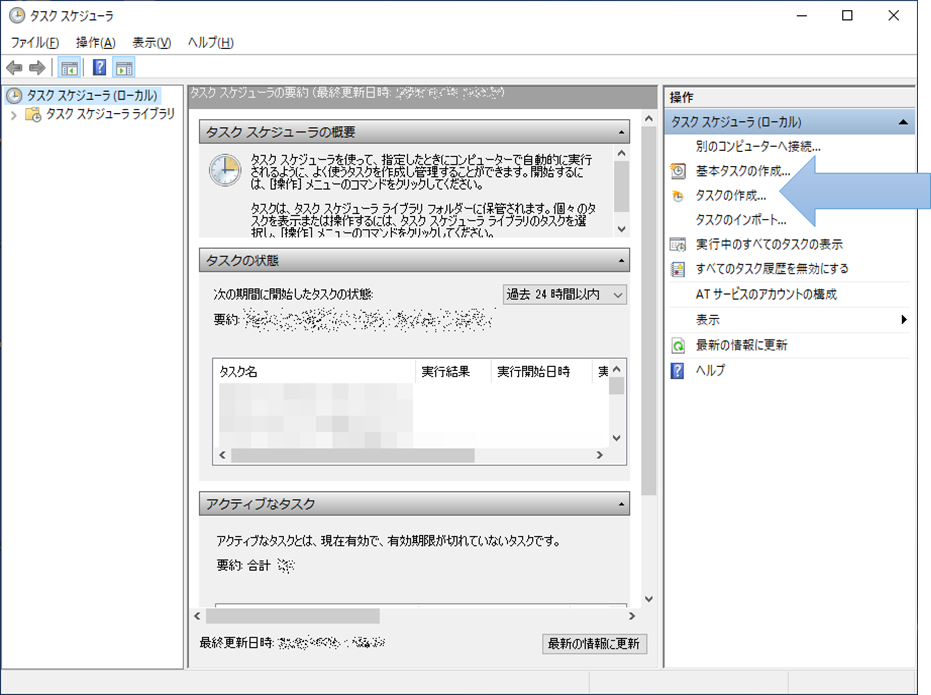Click 次の期間に開始したタスクの状態 label
Image resolution: width=931 pixels, height=695 pixels.
(293, 294)
